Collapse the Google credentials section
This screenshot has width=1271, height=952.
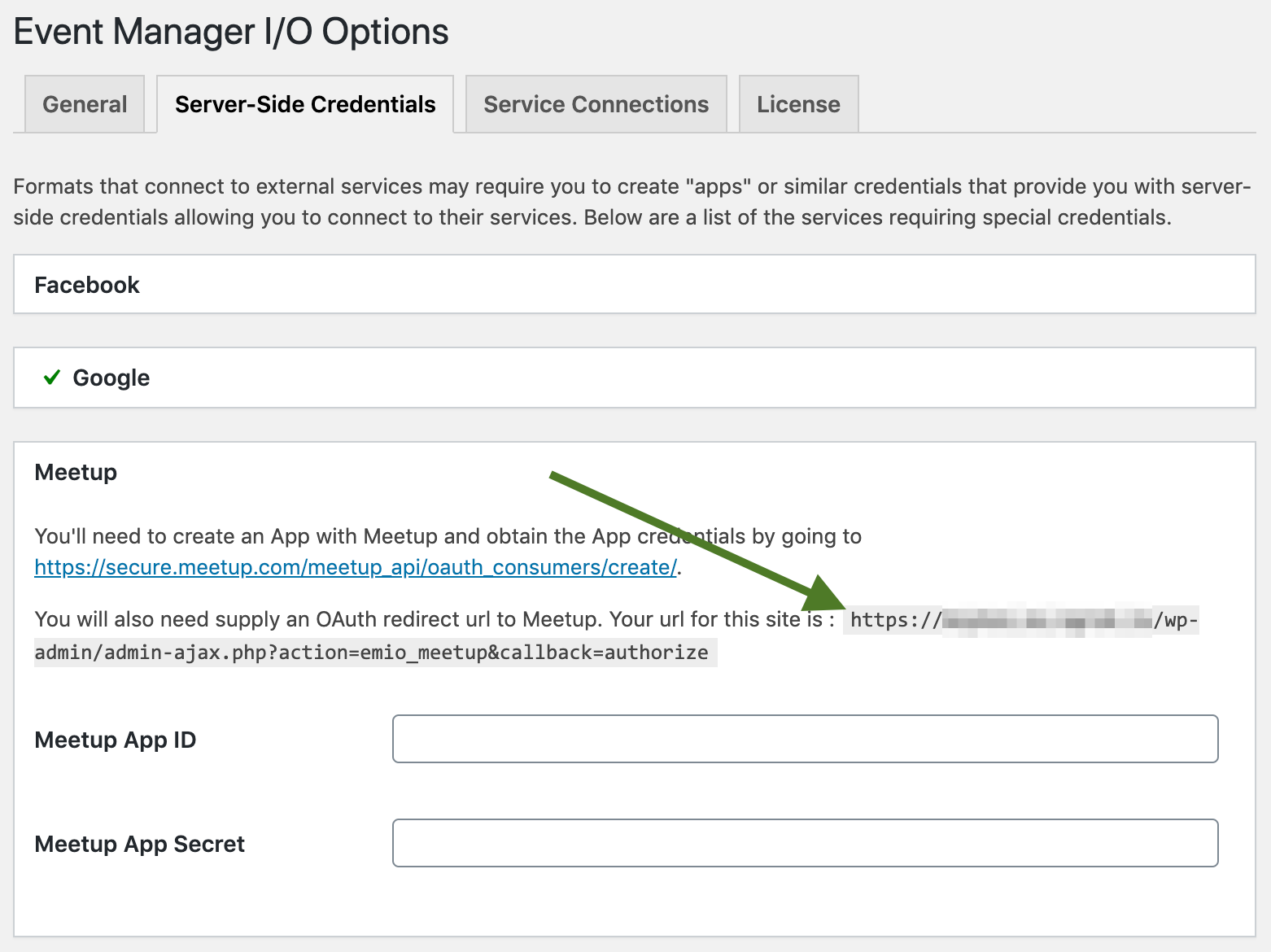pos(111,378)
